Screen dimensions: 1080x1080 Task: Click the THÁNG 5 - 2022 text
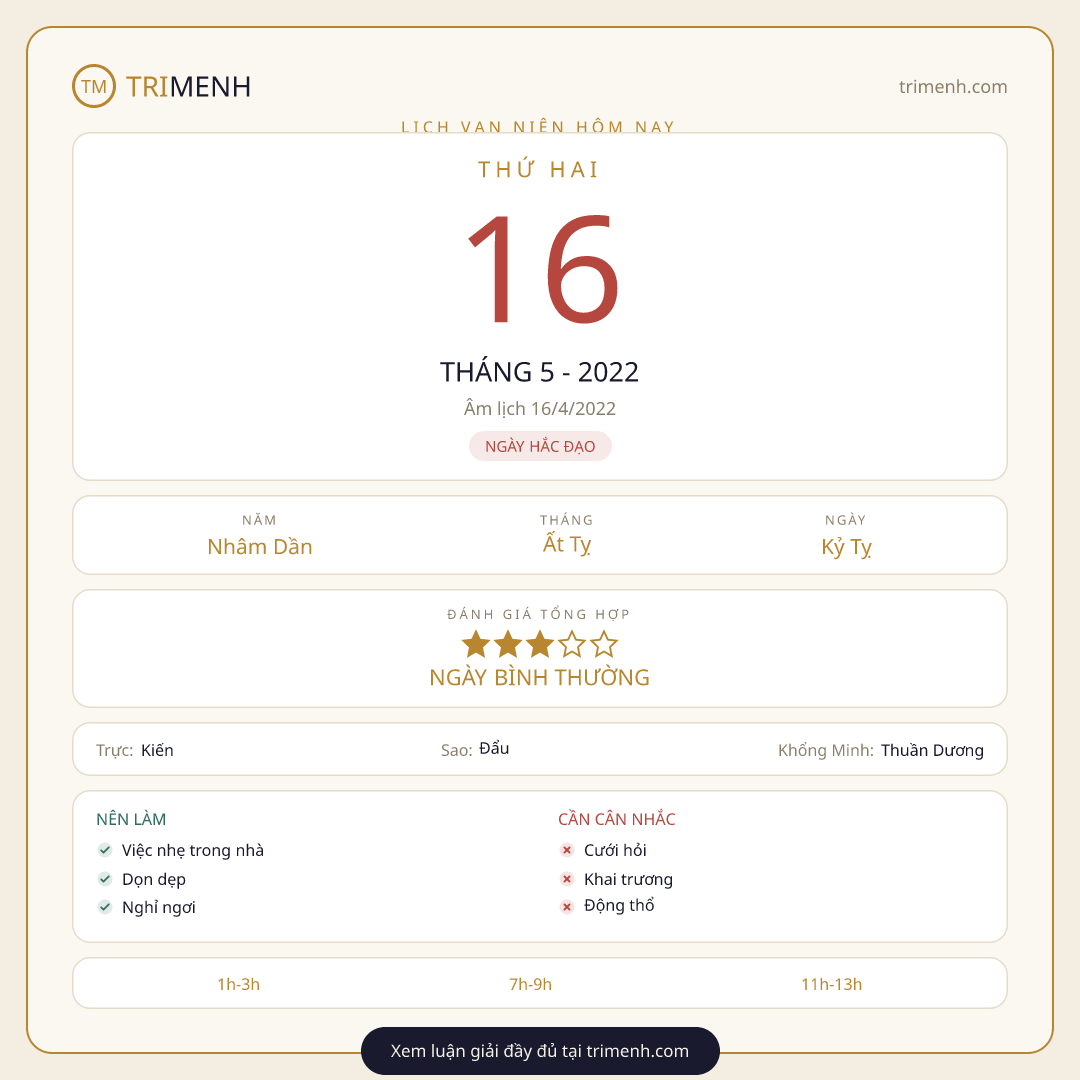point(539,372)
